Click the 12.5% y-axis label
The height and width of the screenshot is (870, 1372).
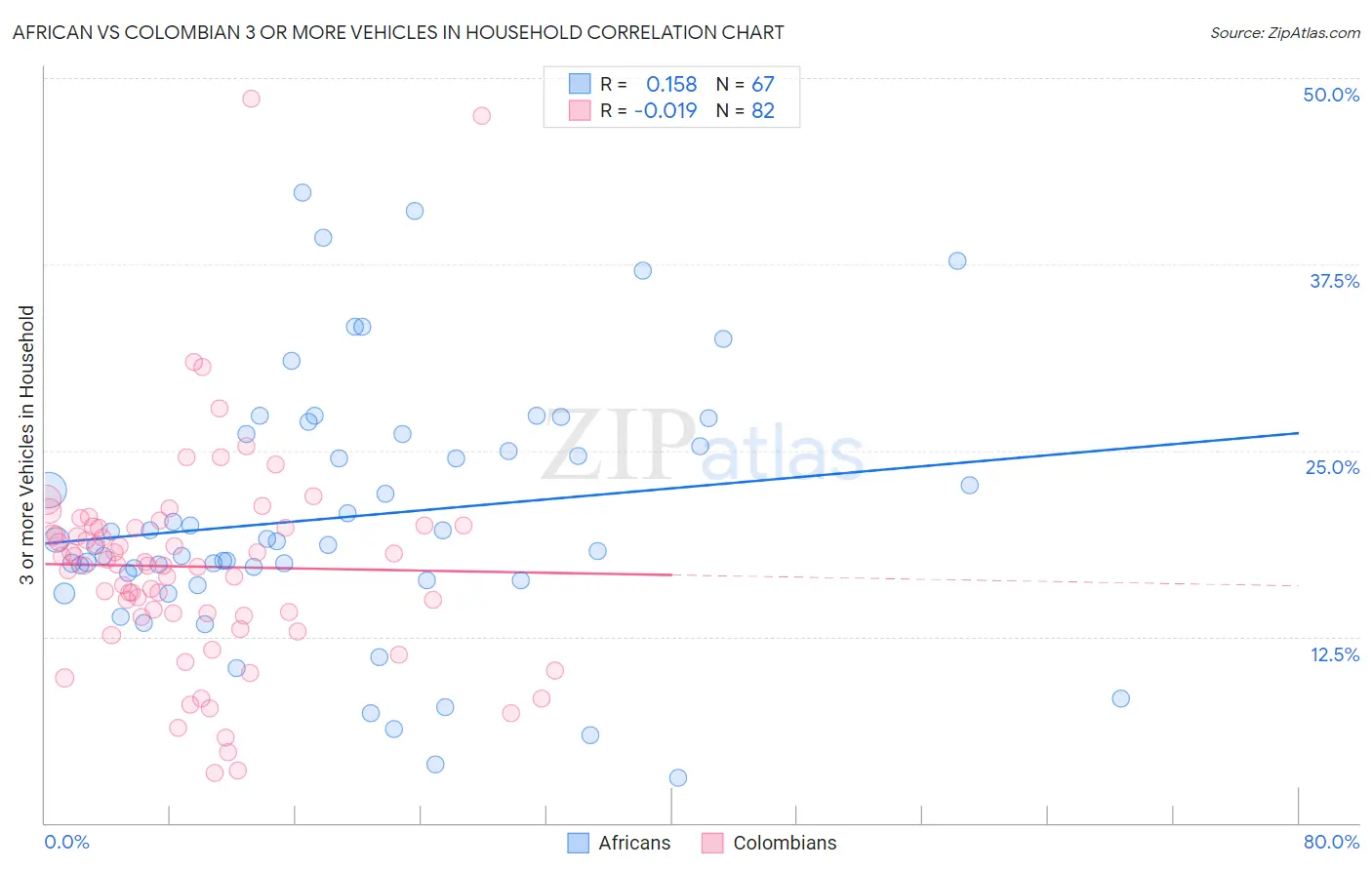(1334, 654)
